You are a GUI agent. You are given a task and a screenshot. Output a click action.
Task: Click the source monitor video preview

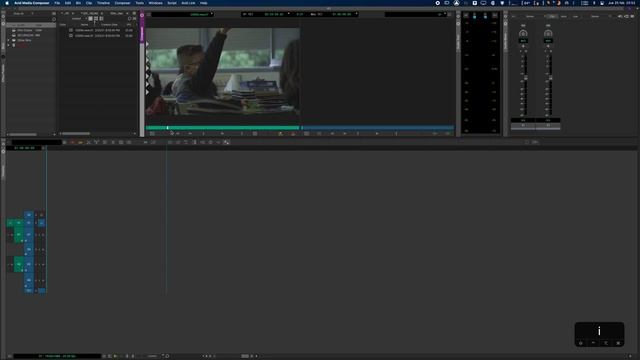[x=222, y=71]
